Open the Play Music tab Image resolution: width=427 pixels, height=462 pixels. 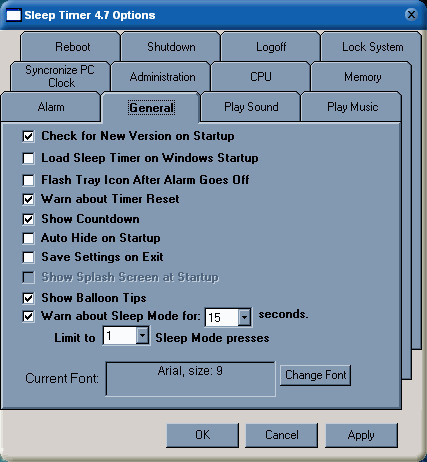(352, 107)
